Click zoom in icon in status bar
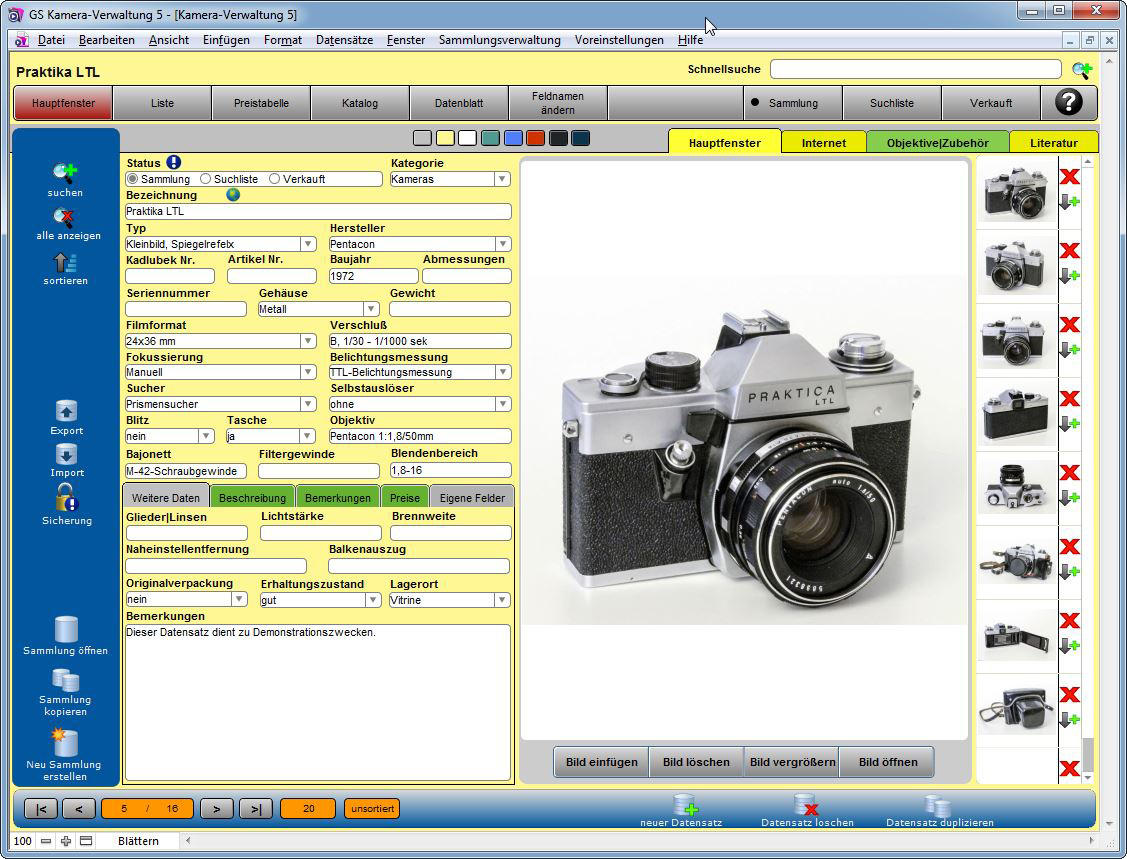This screenshot has height=859, width=1127. point(65,840)
